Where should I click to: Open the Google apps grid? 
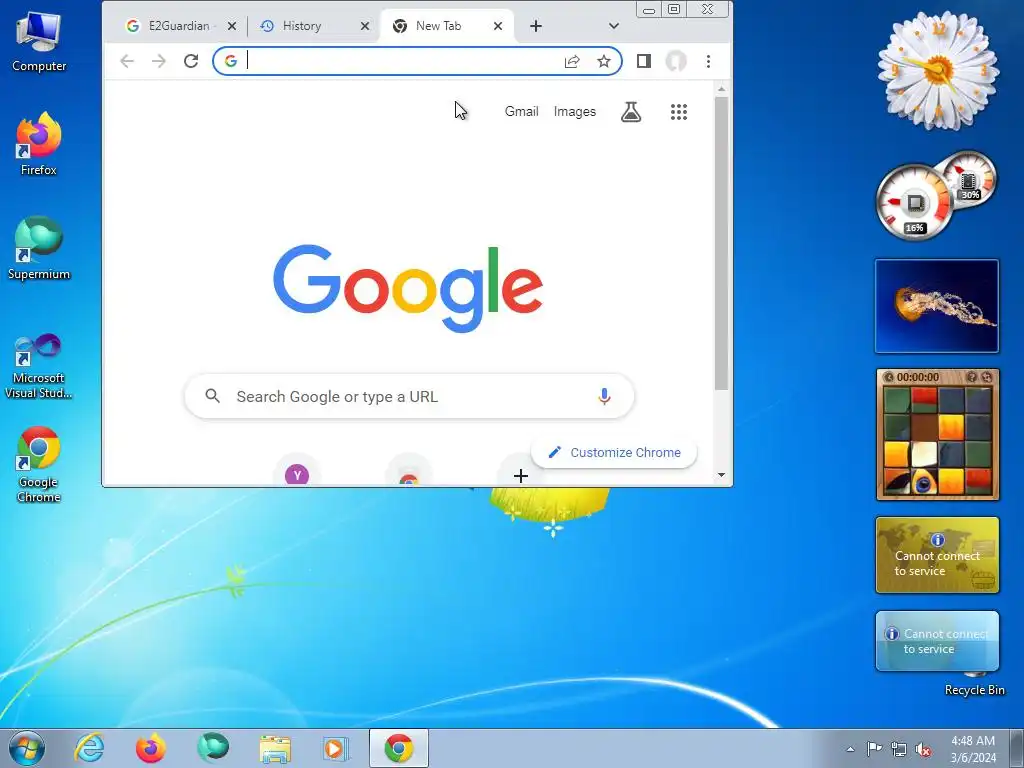pyautogui.click(x=679, y=112)
